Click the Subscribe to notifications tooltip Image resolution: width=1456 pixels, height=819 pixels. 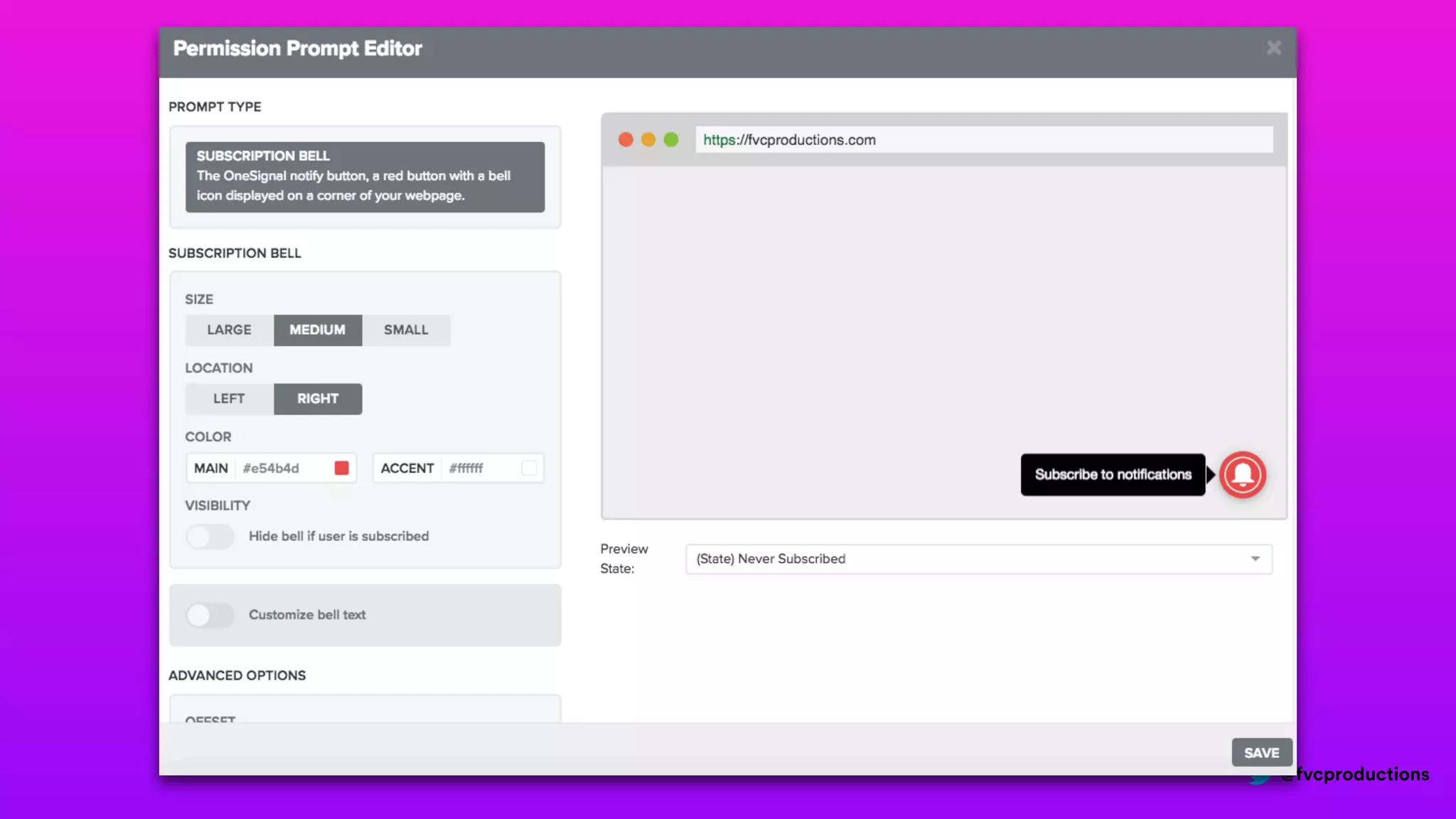[1113, 474]
